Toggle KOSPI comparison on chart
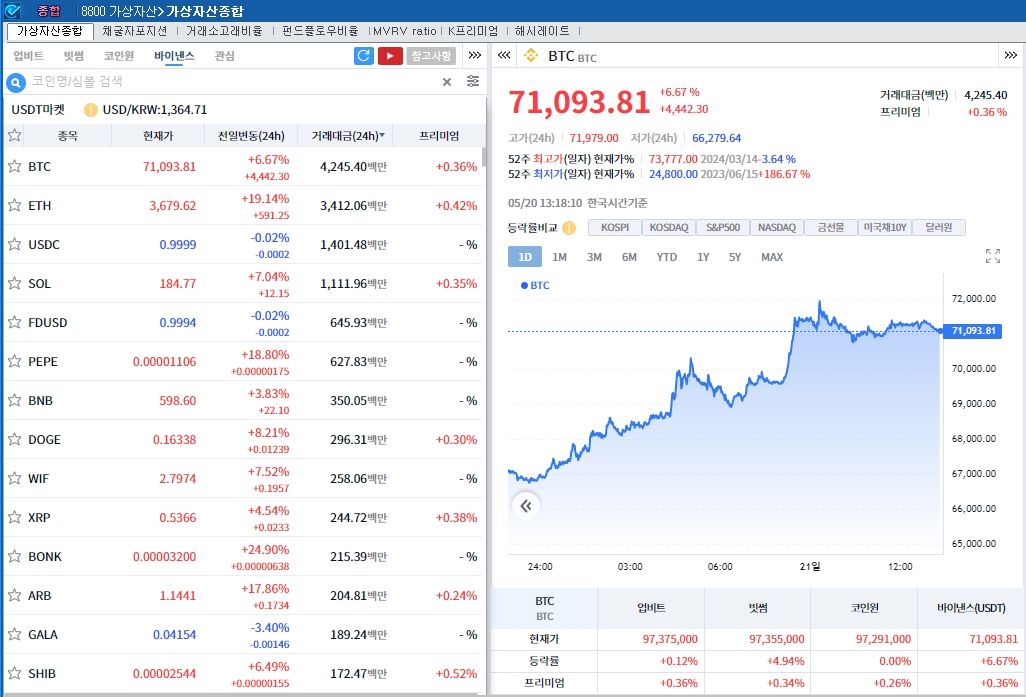The image size is (1026, 697). [x=615, y=228]
